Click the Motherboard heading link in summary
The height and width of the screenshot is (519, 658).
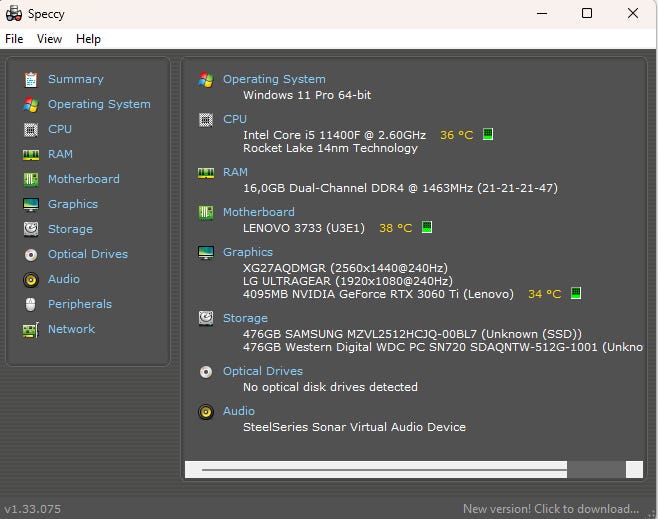tap(258, 212)
